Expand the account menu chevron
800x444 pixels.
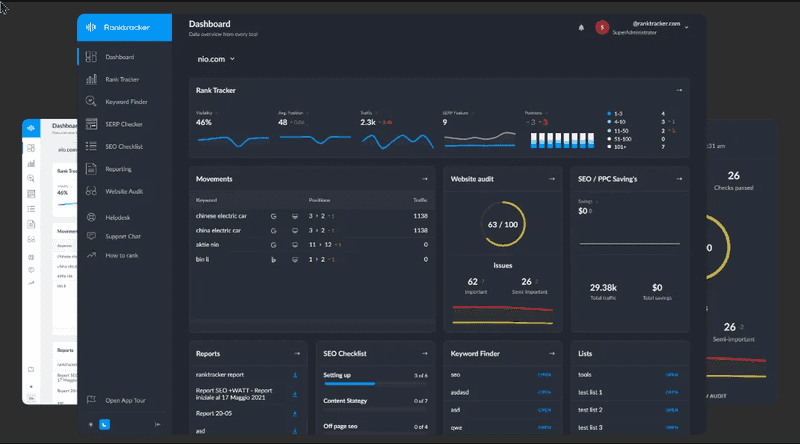pyautogui.click(x=687, y=28)
